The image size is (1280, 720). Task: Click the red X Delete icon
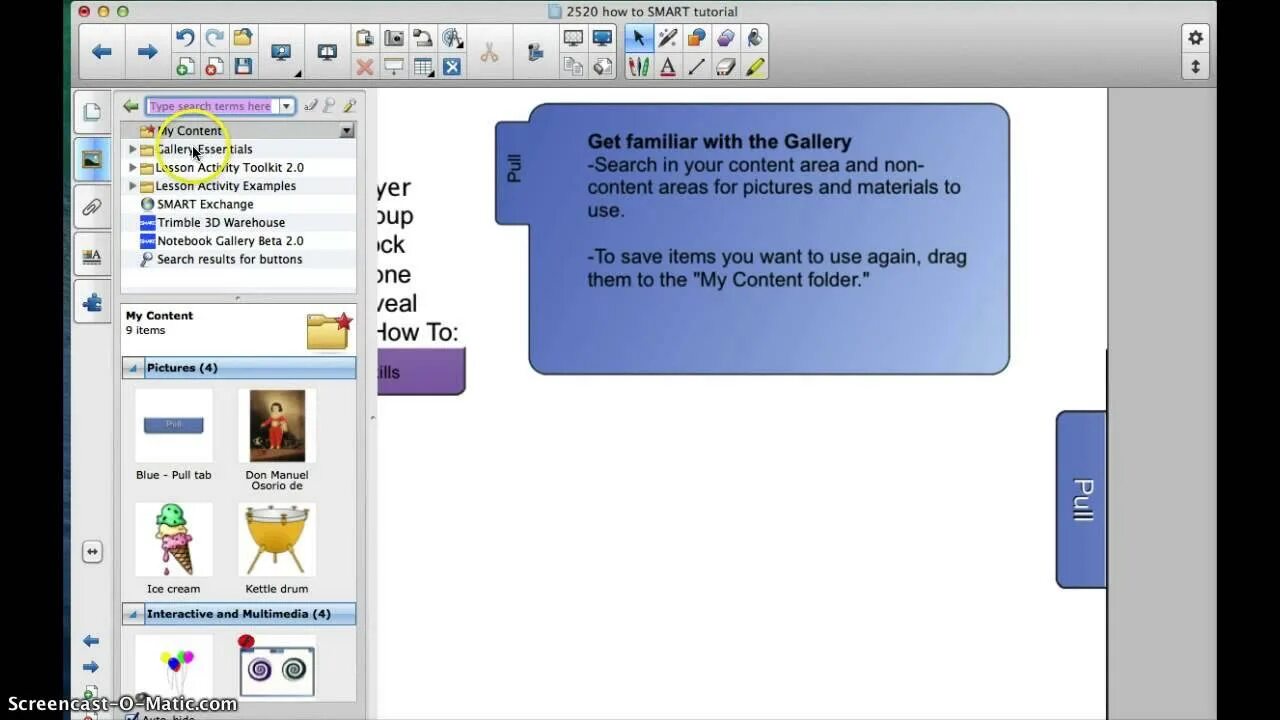(x=365, y=67)
